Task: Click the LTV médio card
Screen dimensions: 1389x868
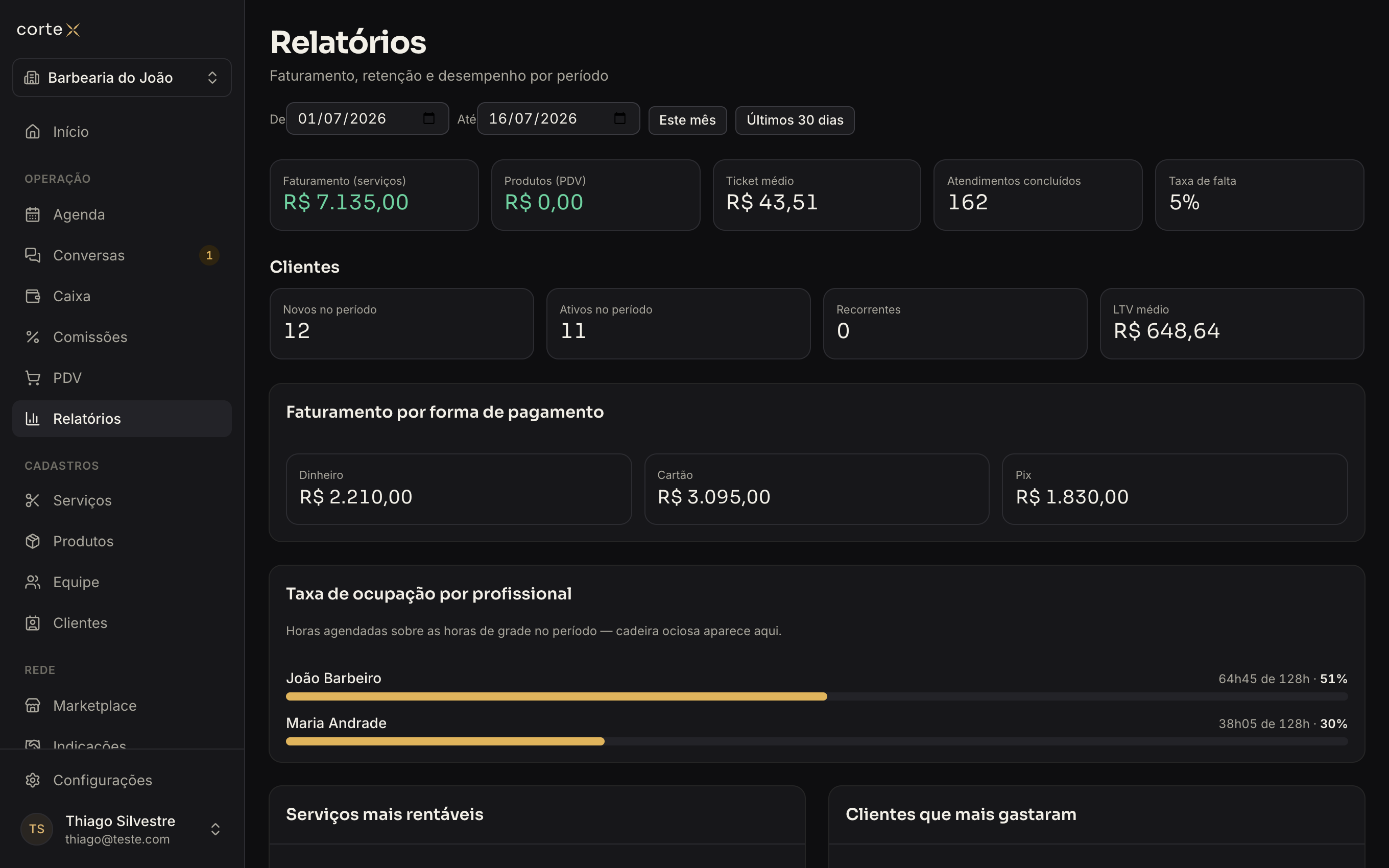Action: click(1232, 323)
